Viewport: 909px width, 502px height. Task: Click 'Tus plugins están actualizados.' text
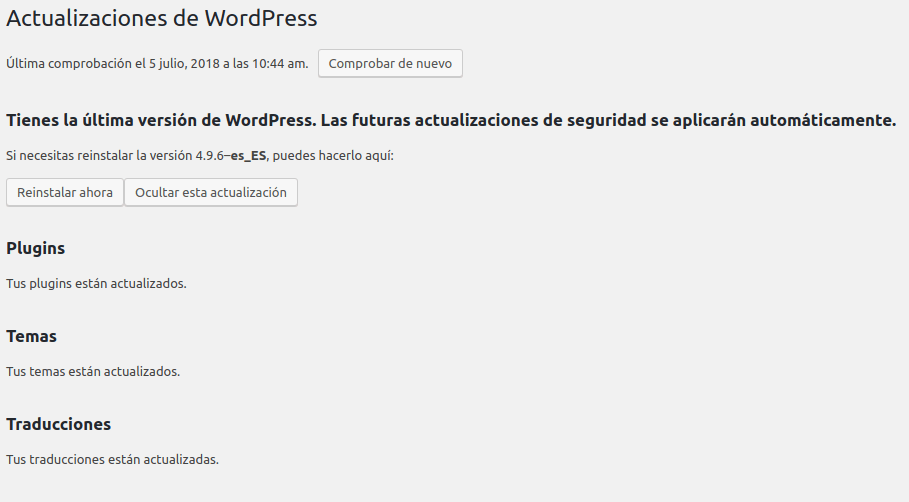click(96, 283)
